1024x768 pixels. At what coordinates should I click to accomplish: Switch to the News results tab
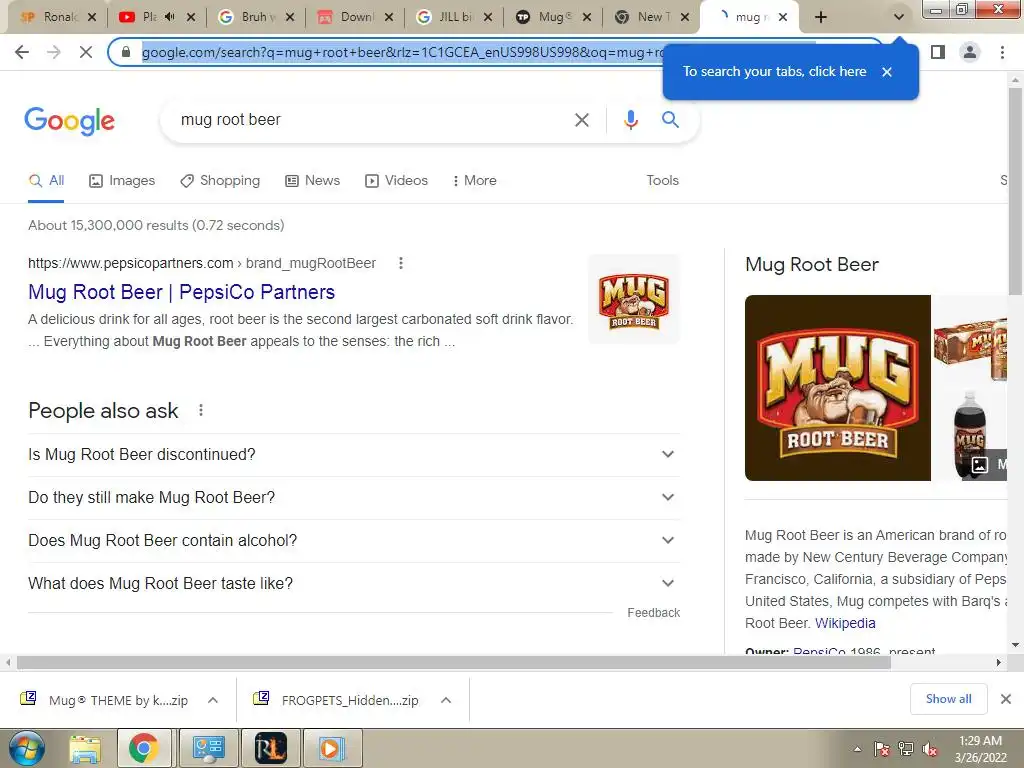tap(313, 181)
